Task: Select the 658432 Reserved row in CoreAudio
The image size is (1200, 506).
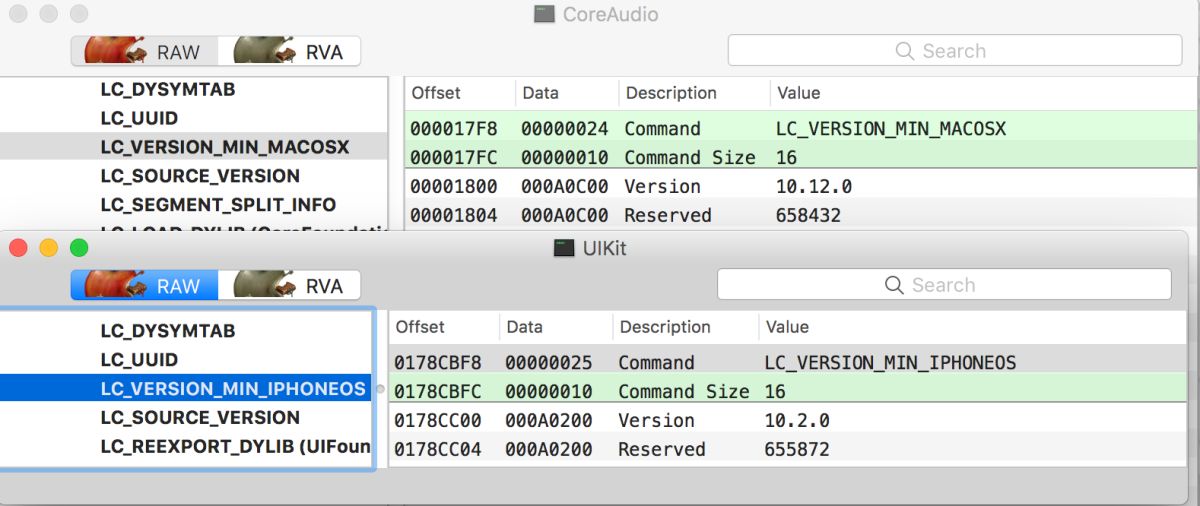Action: (x=802, y=216)
